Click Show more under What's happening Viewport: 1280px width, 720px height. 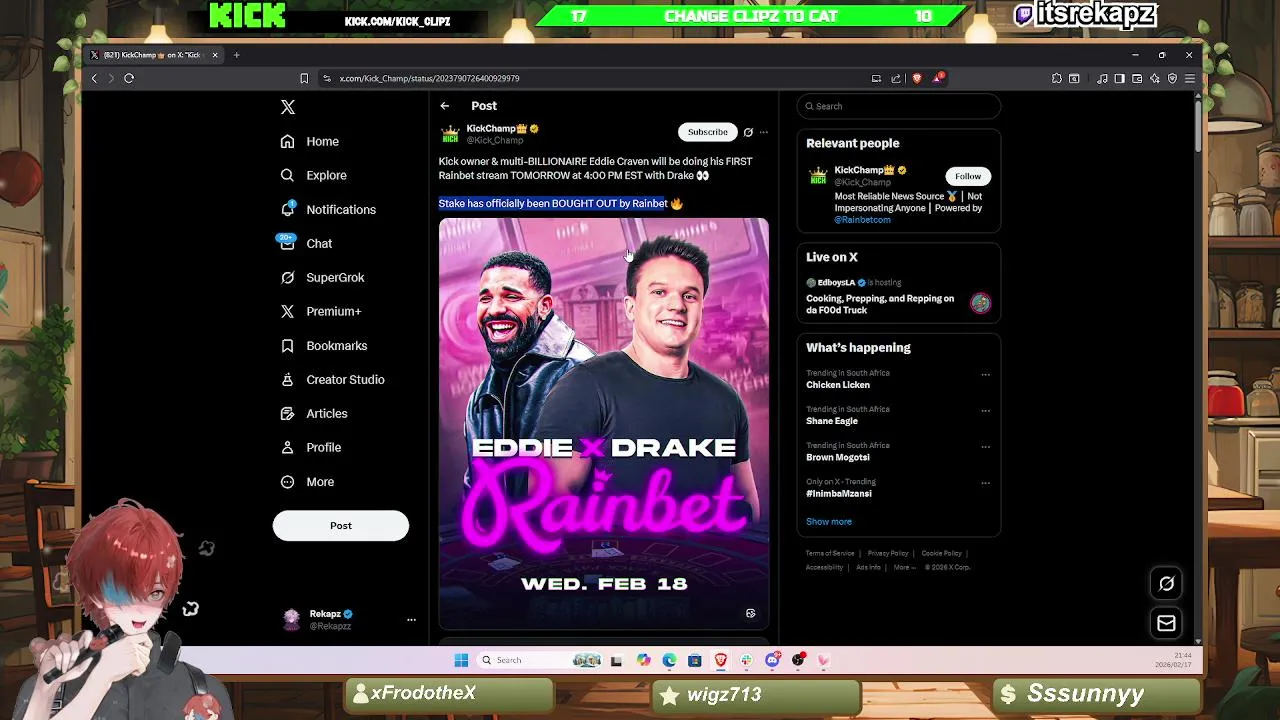829,521
